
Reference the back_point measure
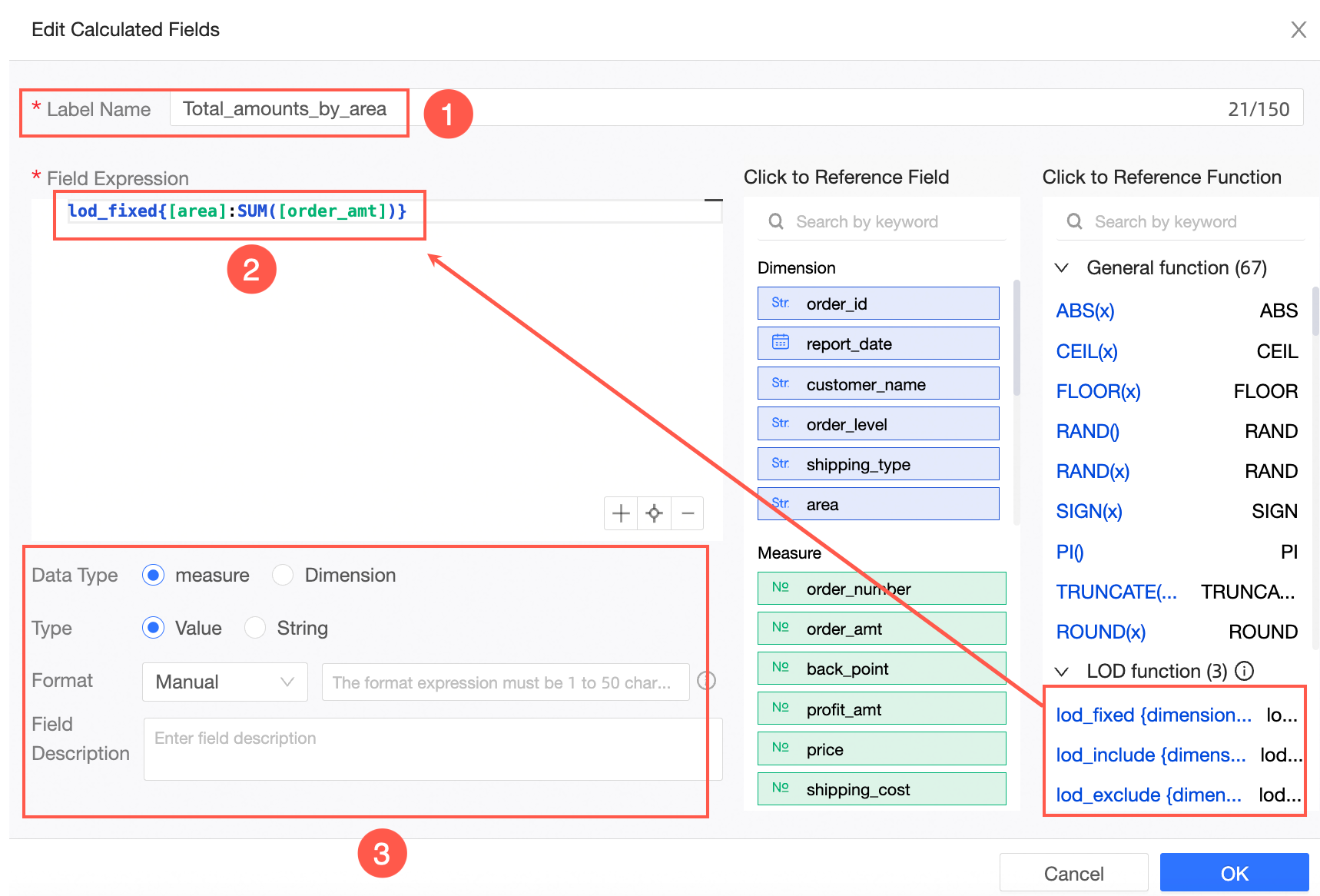[882, 669]
